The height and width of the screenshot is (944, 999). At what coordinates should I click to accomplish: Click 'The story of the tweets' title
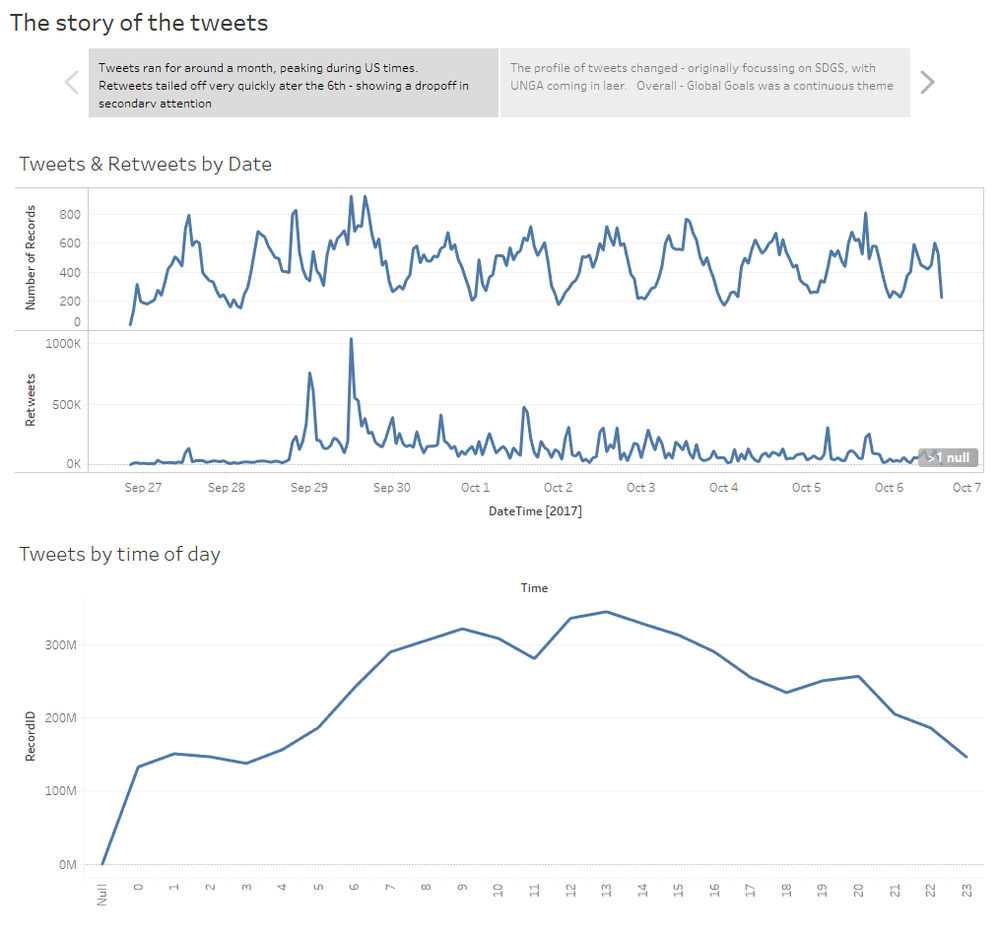pyautogui.click(x=139, y=23)
